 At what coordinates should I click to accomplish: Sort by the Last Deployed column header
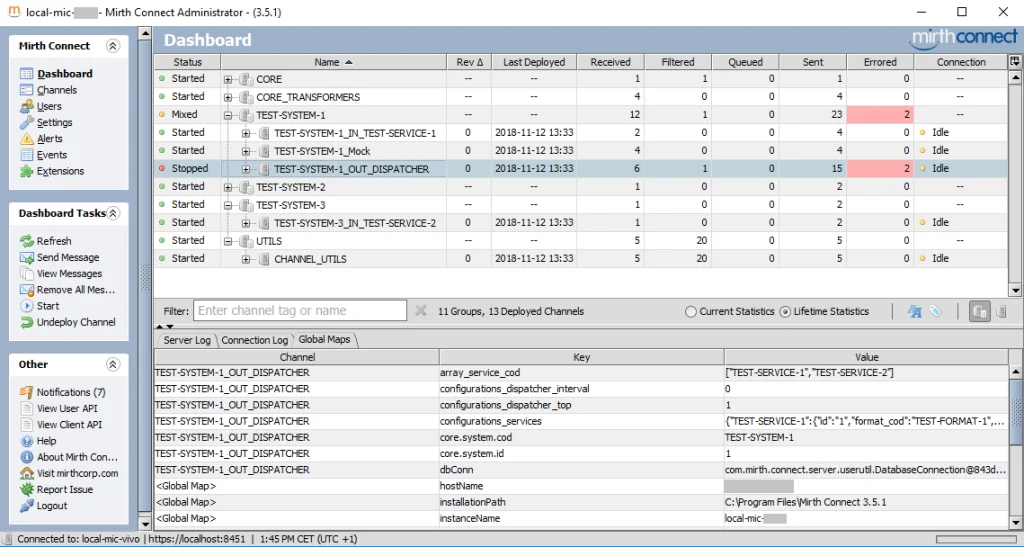[534, 62]
